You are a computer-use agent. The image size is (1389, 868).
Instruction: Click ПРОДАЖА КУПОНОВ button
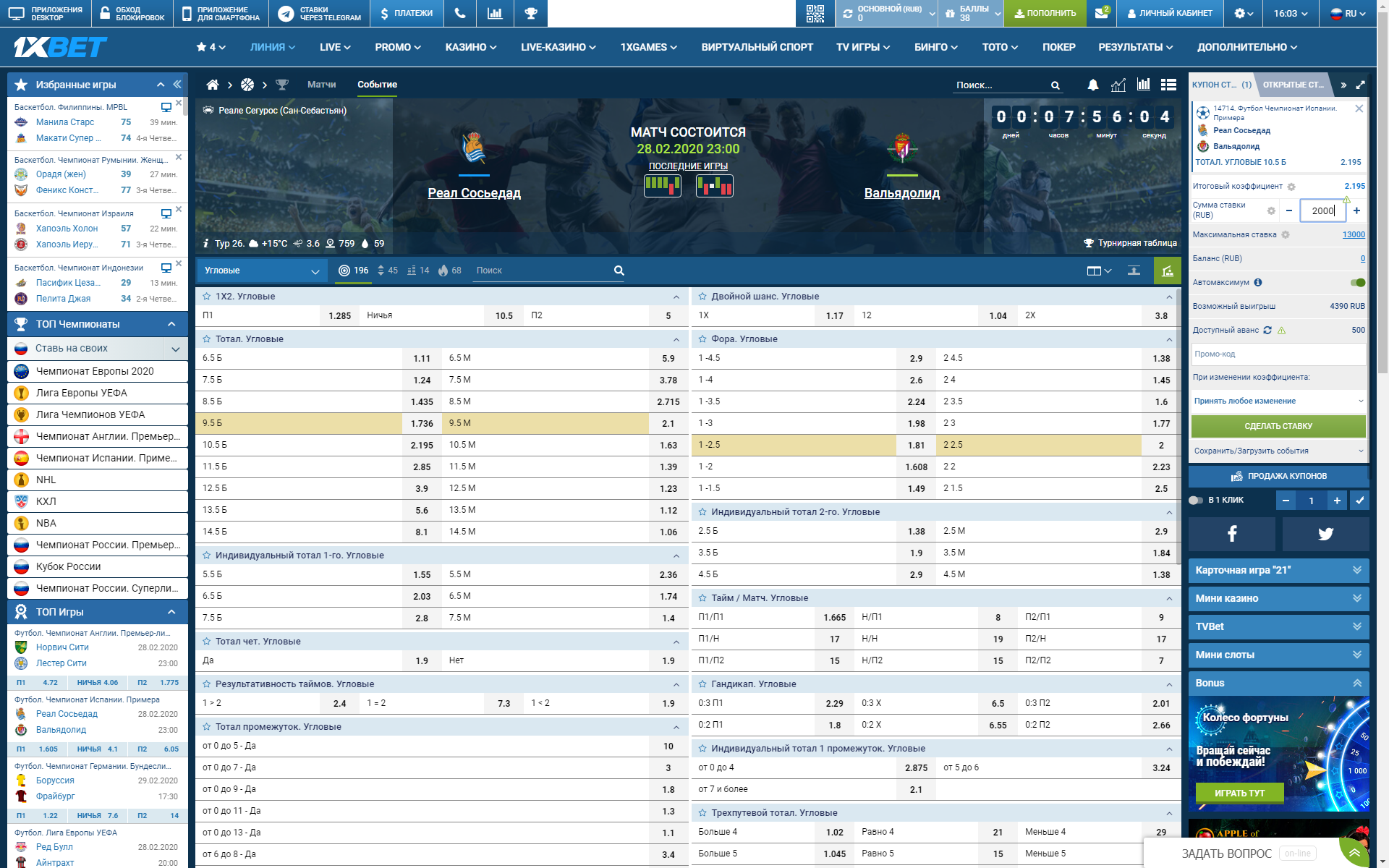1278,476
